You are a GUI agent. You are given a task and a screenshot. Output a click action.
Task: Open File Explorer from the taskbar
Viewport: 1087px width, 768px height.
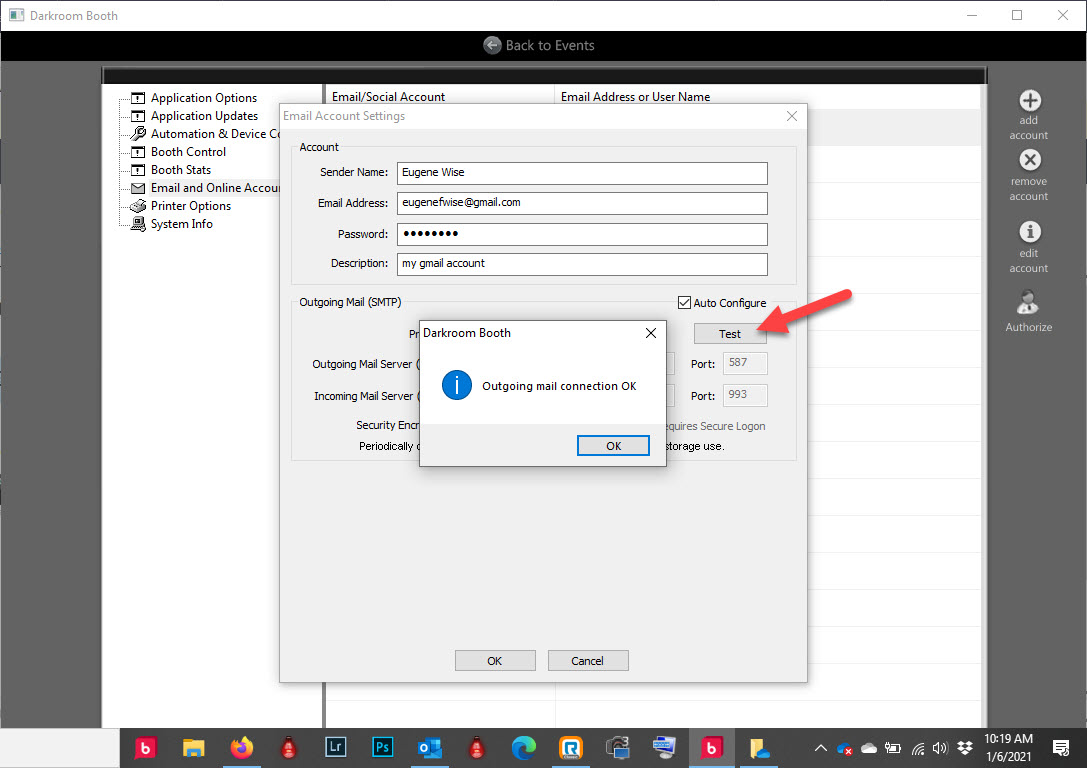[x=193, y=748]
